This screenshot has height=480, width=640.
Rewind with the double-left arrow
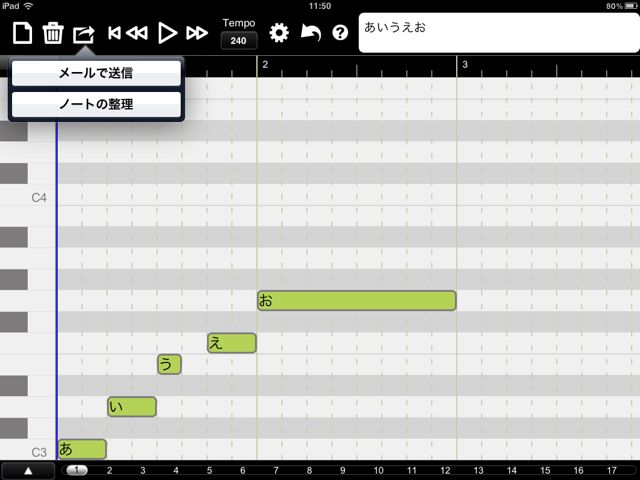click(137, 33)
